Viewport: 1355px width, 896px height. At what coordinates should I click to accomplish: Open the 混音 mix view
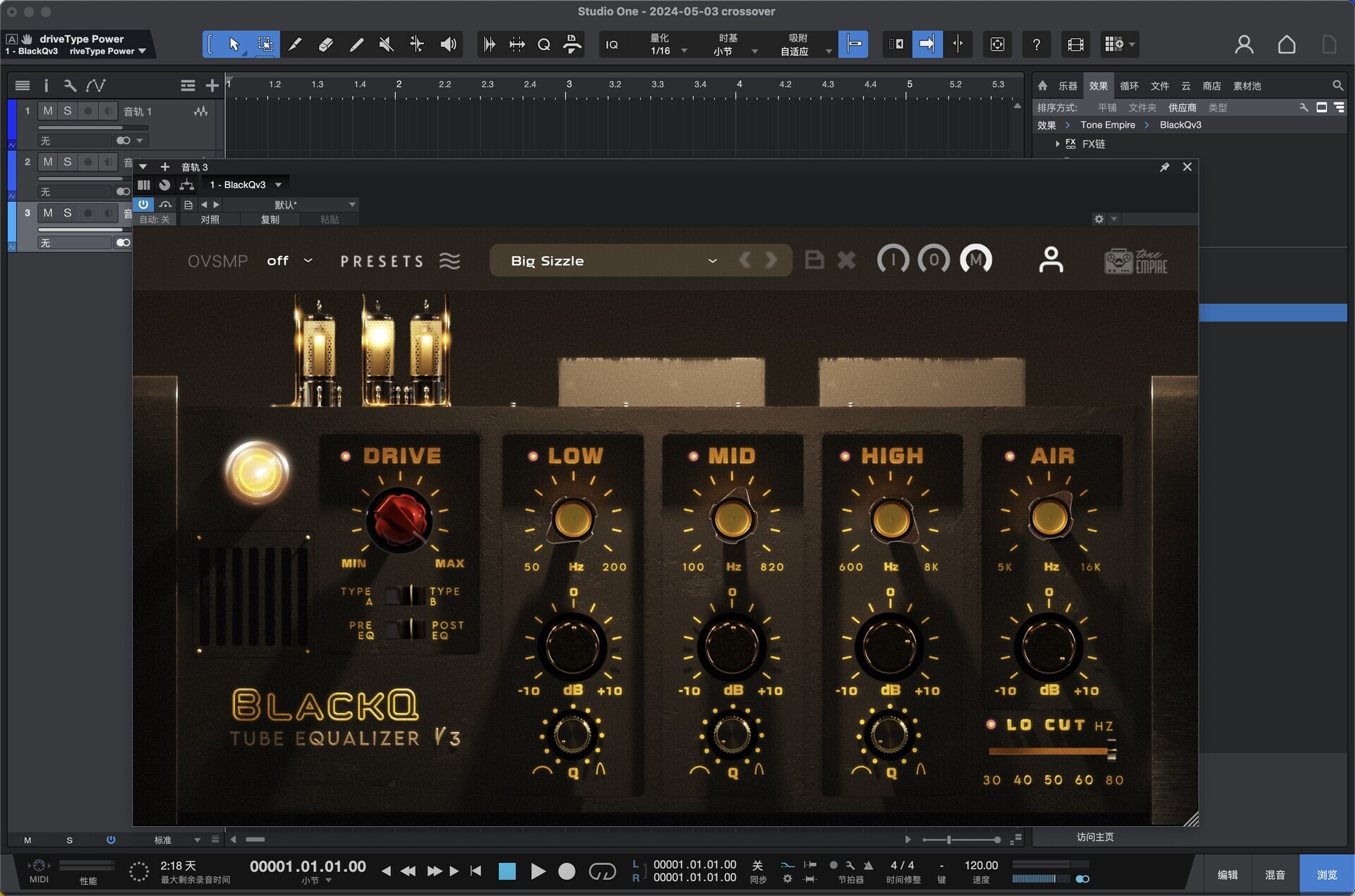point(1275,875)
